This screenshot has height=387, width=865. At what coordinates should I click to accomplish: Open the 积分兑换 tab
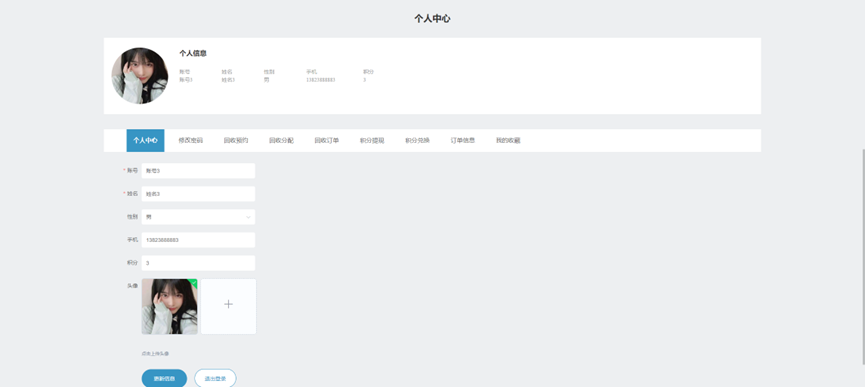click(x=417, y=141)
